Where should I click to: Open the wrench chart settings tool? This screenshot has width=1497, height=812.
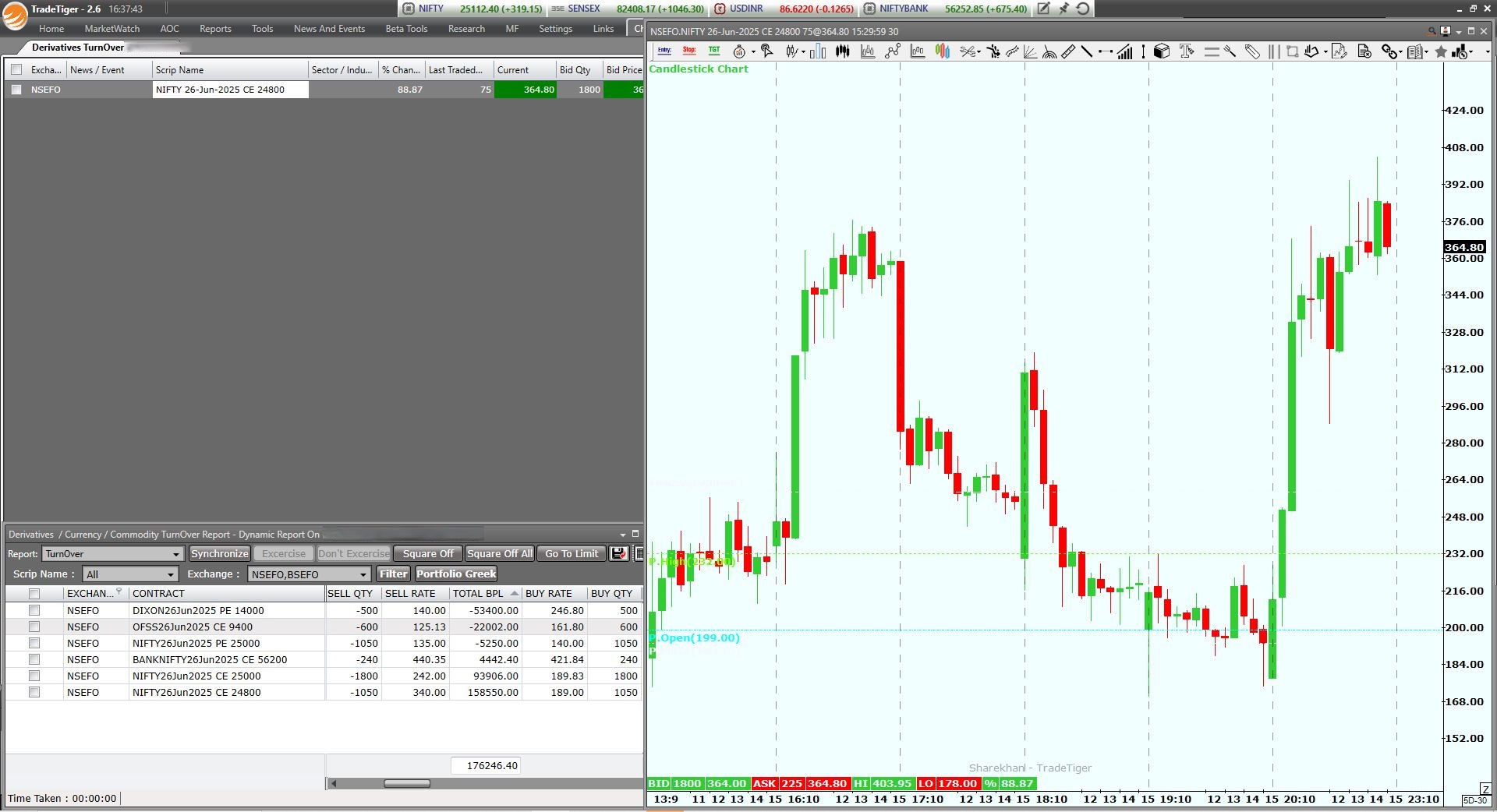tap(1230, 51)
